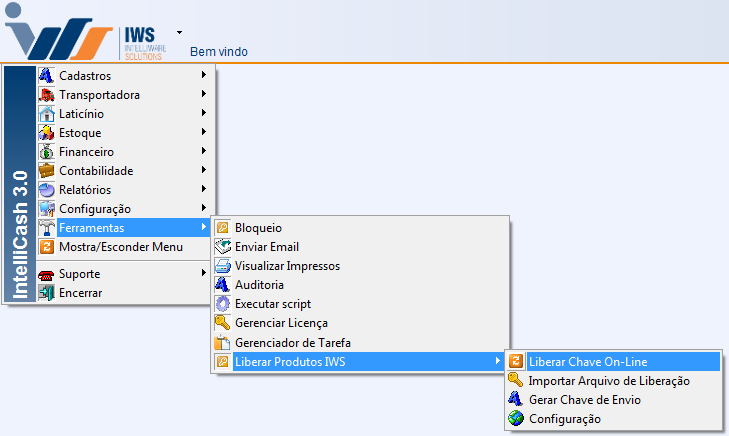The image size is (729, 436).
Task: Click the Importar Arquivo de Liberação key icon
Action: (516, 380)
